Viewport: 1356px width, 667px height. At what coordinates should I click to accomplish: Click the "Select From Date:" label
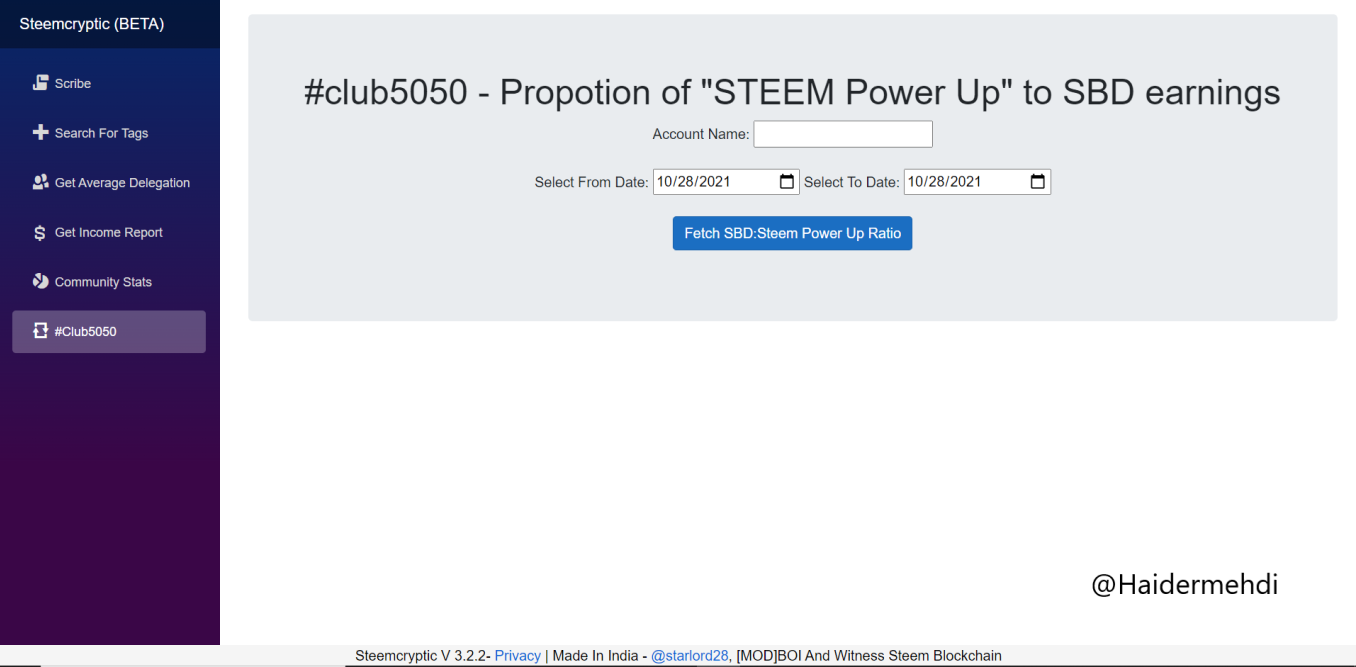[x=591, y=182]
